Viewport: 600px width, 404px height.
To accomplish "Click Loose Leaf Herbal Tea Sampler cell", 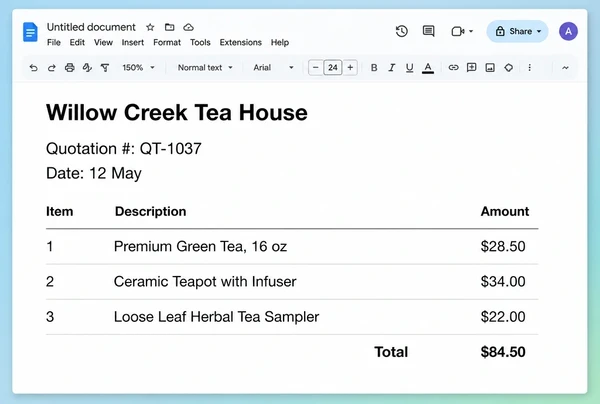I will pos(217,317).
